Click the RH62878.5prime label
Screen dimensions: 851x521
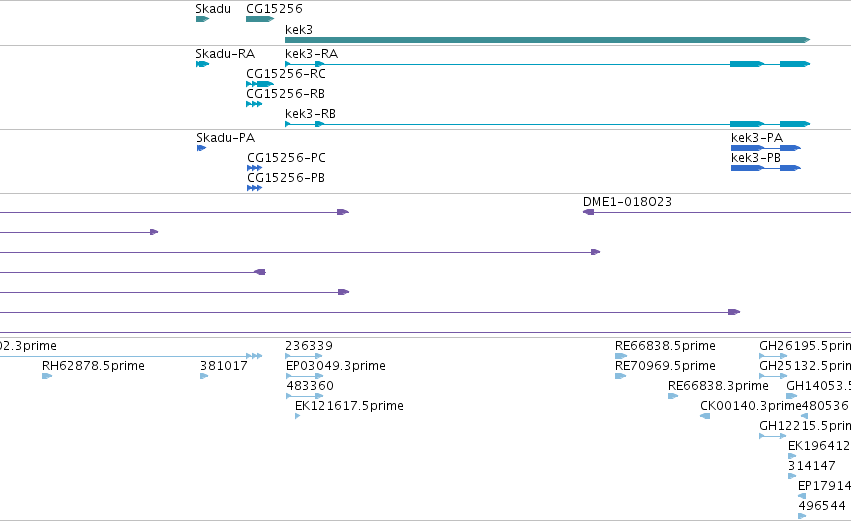93,366
